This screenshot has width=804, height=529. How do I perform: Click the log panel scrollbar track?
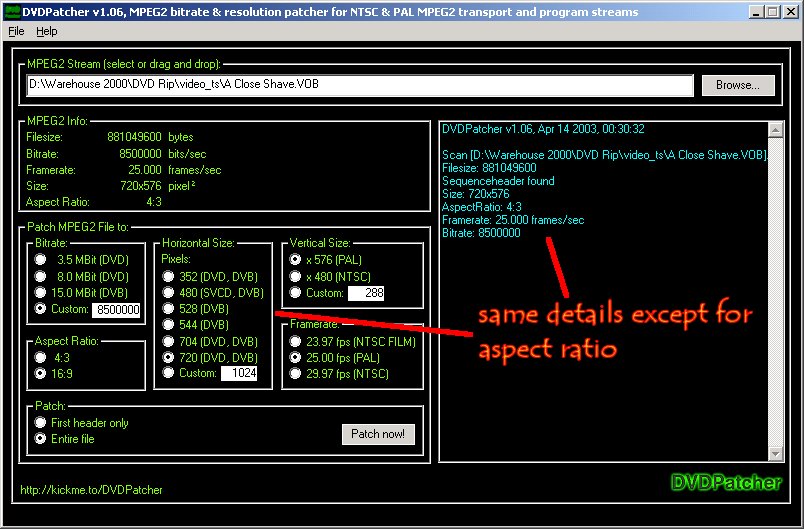[x=775, y=292]
